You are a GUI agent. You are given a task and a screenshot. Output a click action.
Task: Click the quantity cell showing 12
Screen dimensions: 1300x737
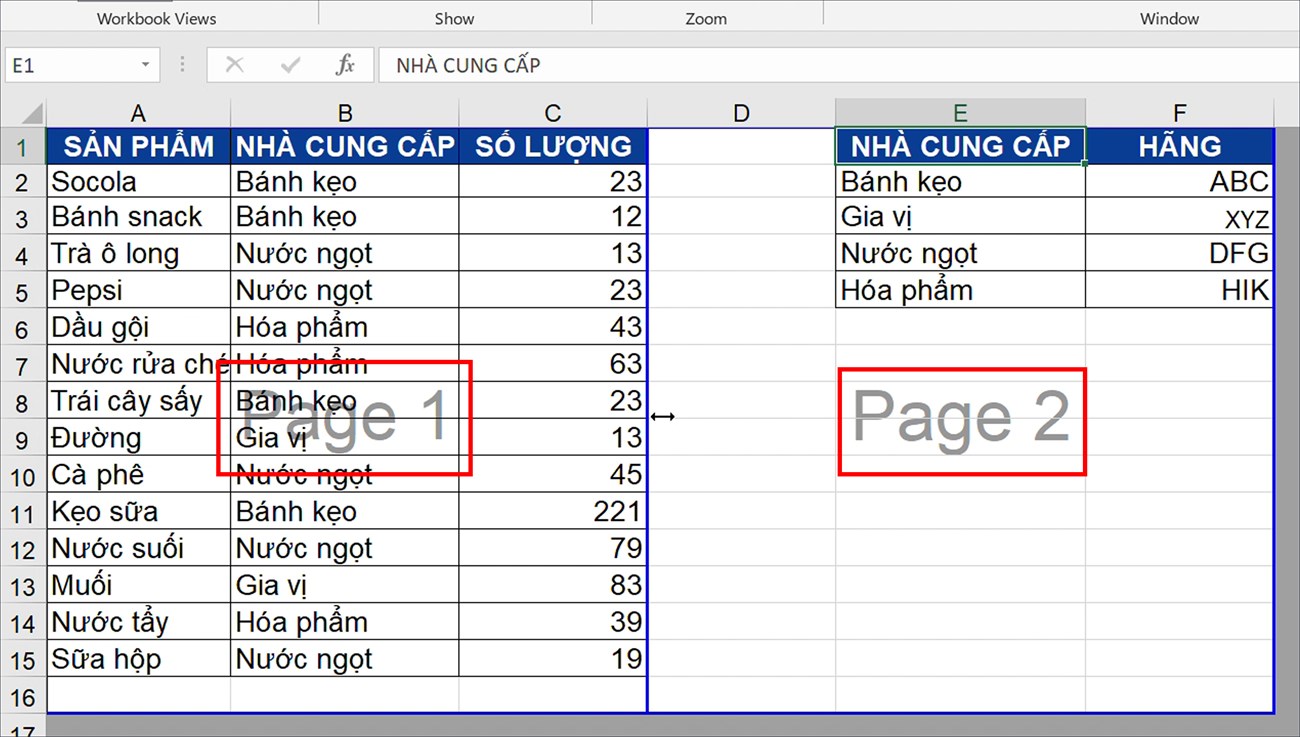[553, 217]
